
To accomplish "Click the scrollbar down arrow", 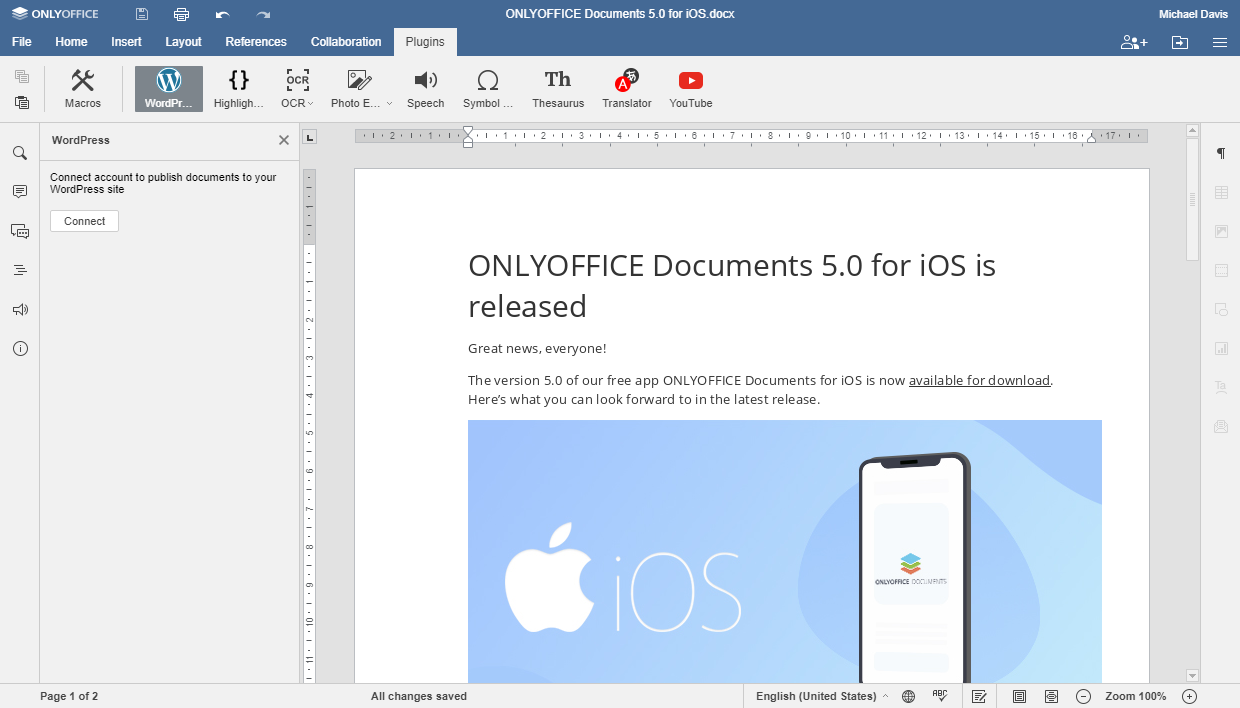I will (x=1192, y=676).
